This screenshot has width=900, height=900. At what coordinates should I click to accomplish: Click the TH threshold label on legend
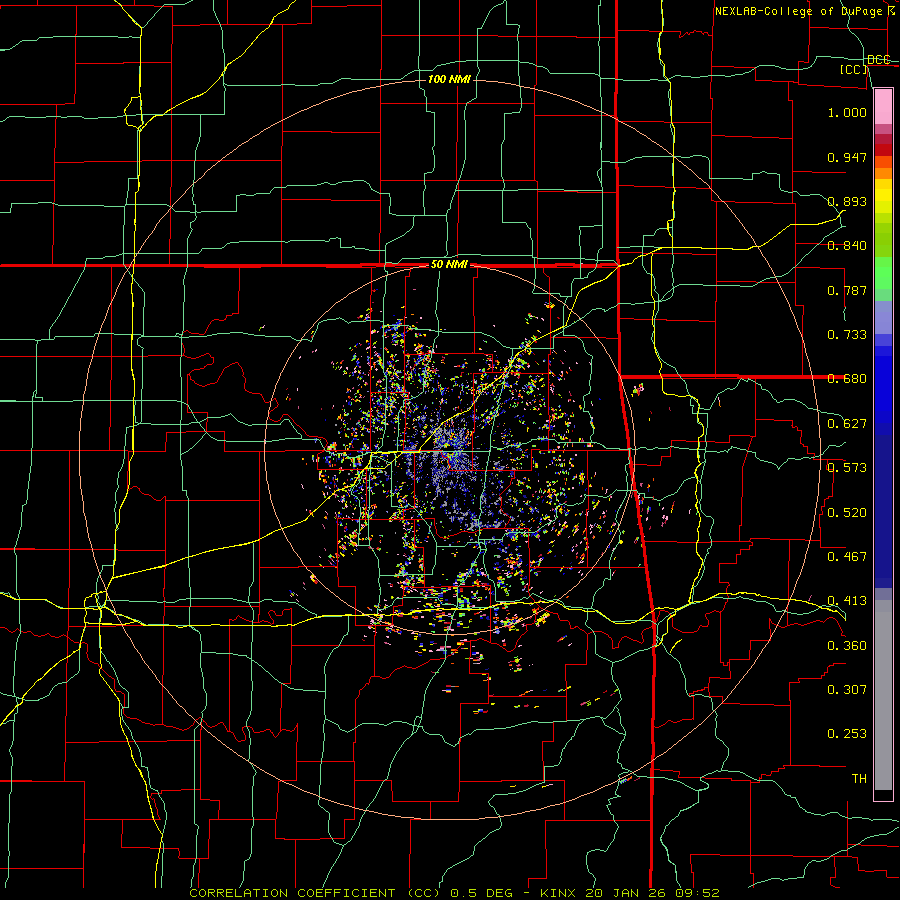tap(859, 779)
